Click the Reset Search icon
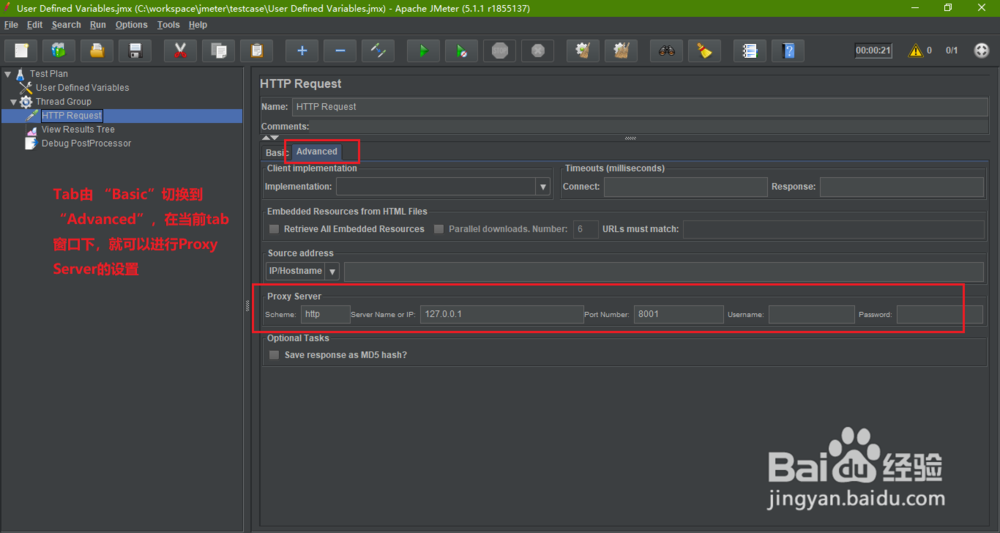1000x533 pixels. (705, 51)
